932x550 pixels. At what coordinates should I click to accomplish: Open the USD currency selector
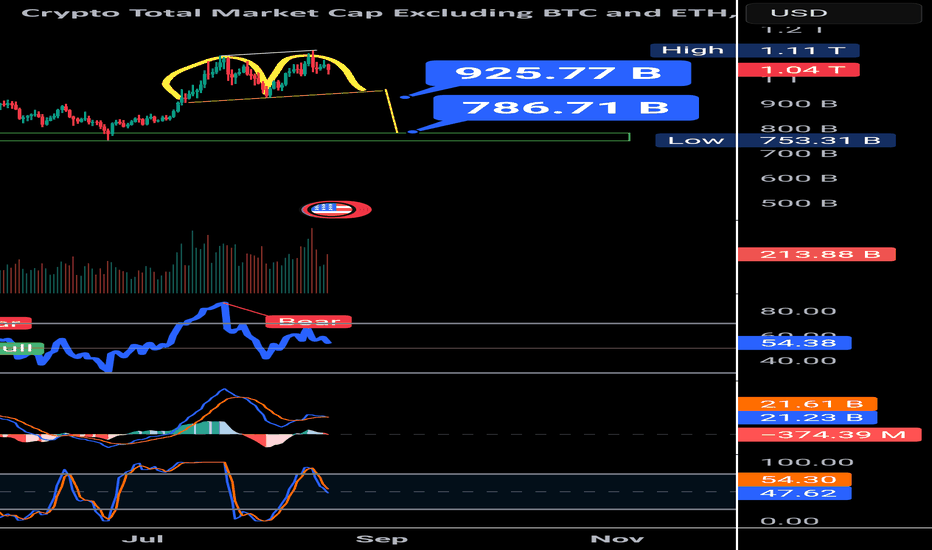[833, 12]
